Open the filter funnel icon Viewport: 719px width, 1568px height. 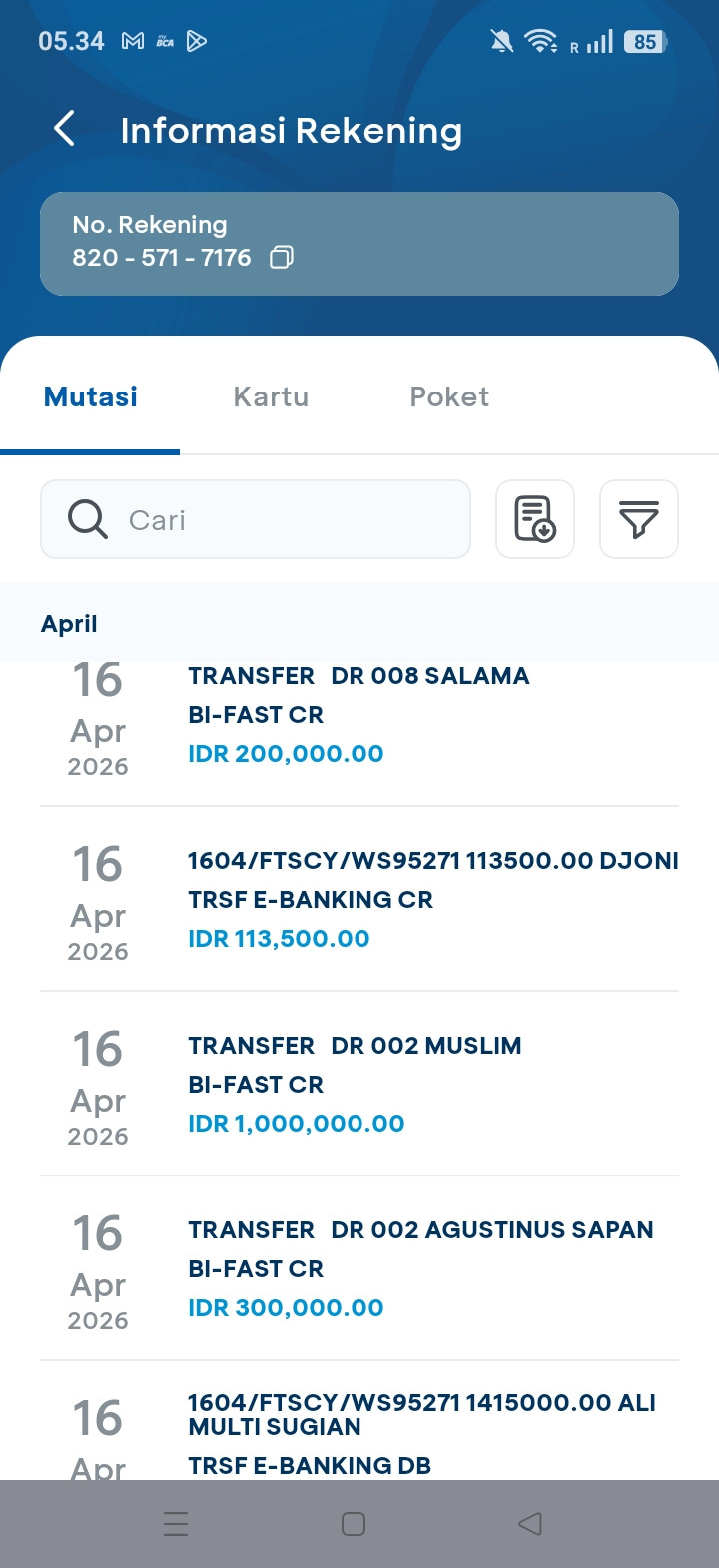click(639, 519)
